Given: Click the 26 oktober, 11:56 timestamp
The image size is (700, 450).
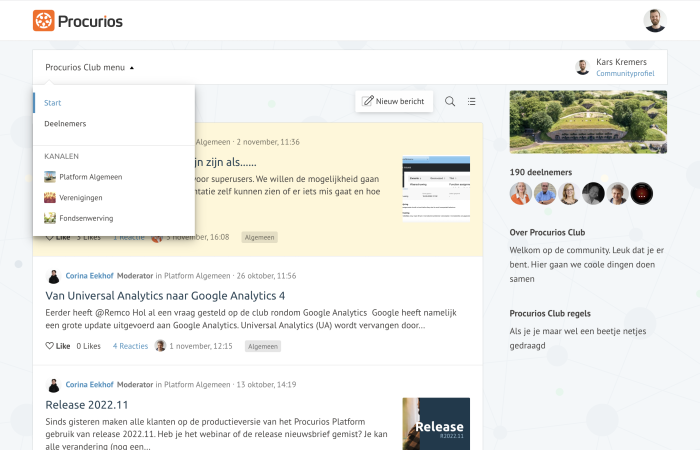Looking at the screenshot, I should click(267, 276).
